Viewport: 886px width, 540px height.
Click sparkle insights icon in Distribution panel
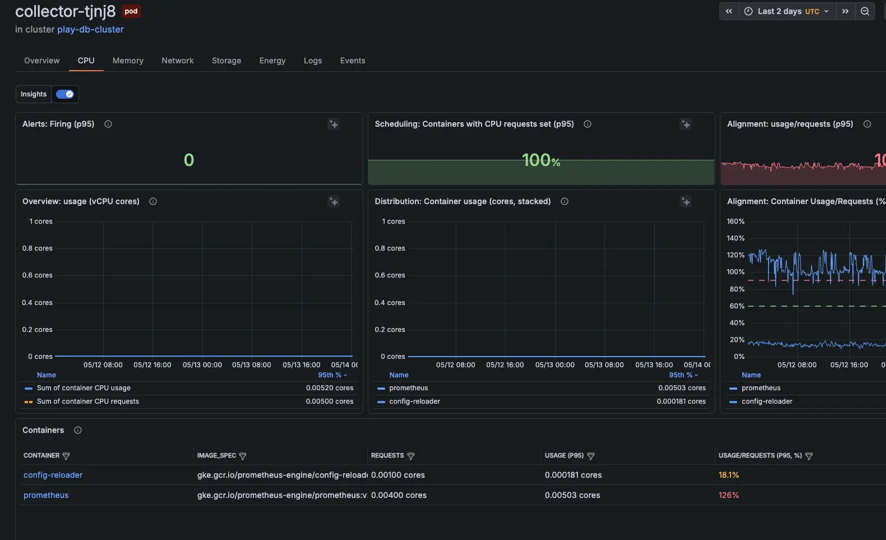click(x=685, y=202)
